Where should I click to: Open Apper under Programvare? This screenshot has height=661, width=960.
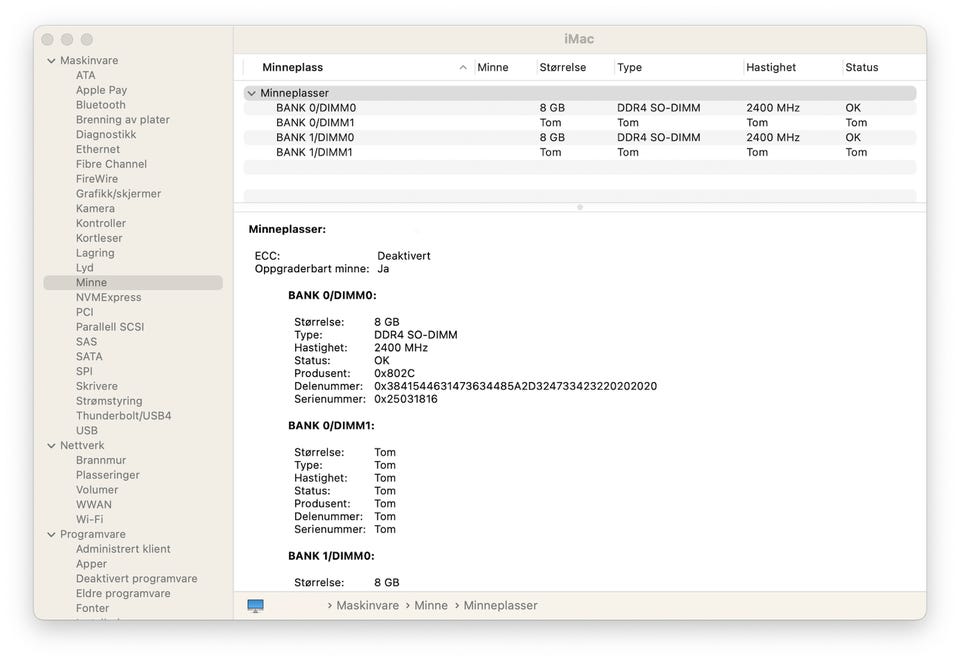pos(91,564)
